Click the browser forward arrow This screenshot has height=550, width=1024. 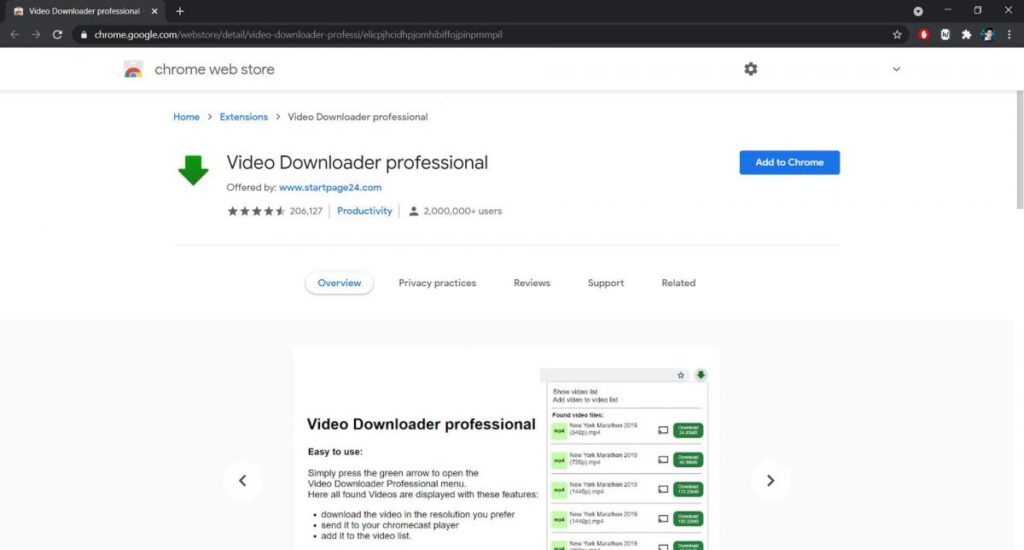[x=36, y=35]
